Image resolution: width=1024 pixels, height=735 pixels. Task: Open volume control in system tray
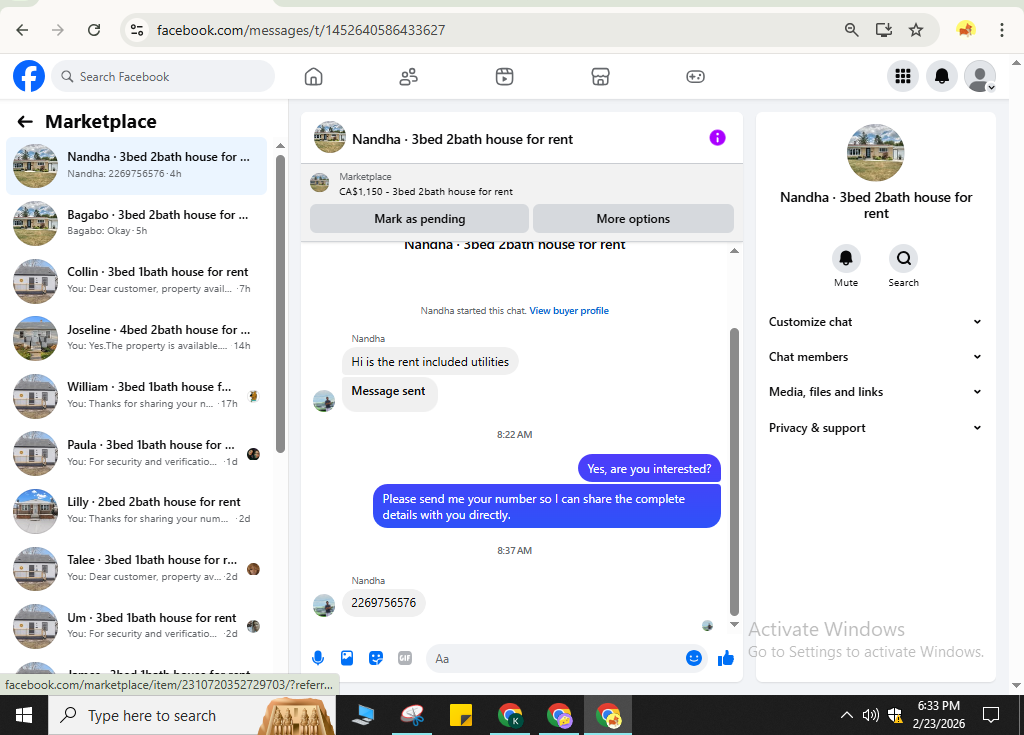[x=871, y=715]
